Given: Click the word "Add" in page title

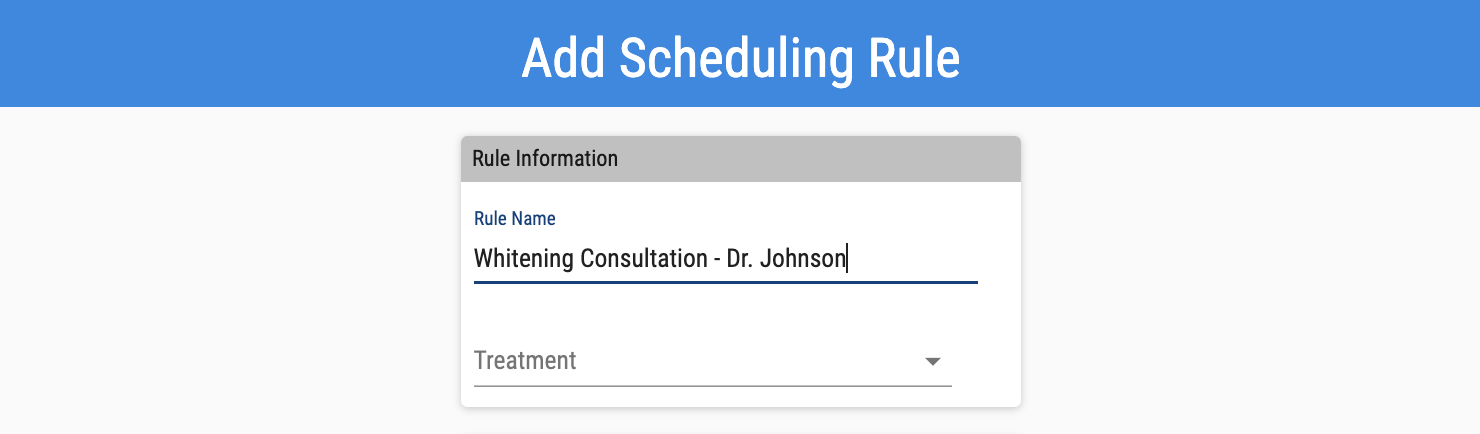Looking at the screenshot, I should coord(563,59).
